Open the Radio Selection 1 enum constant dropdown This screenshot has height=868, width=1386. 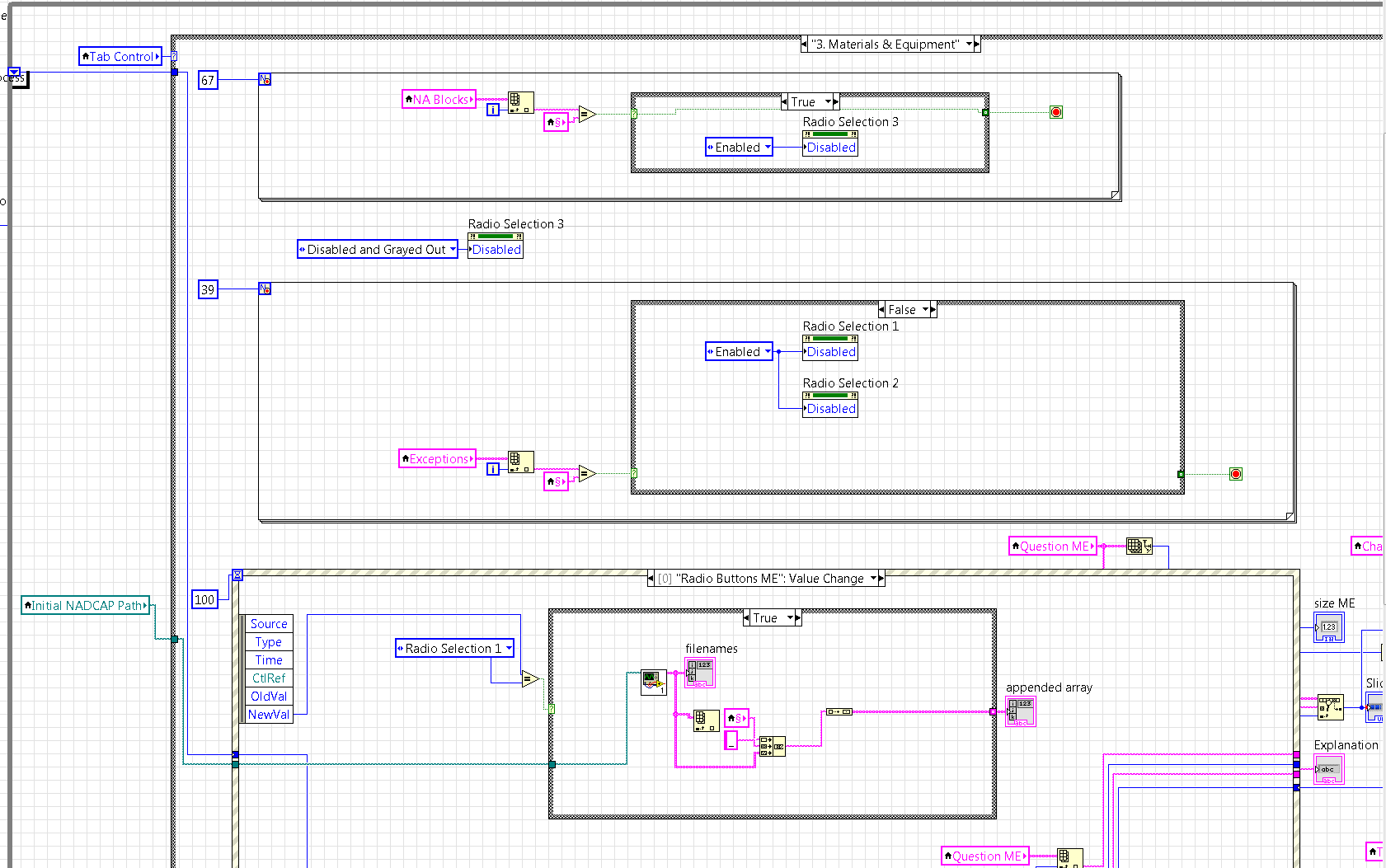(x=509, y=648)
